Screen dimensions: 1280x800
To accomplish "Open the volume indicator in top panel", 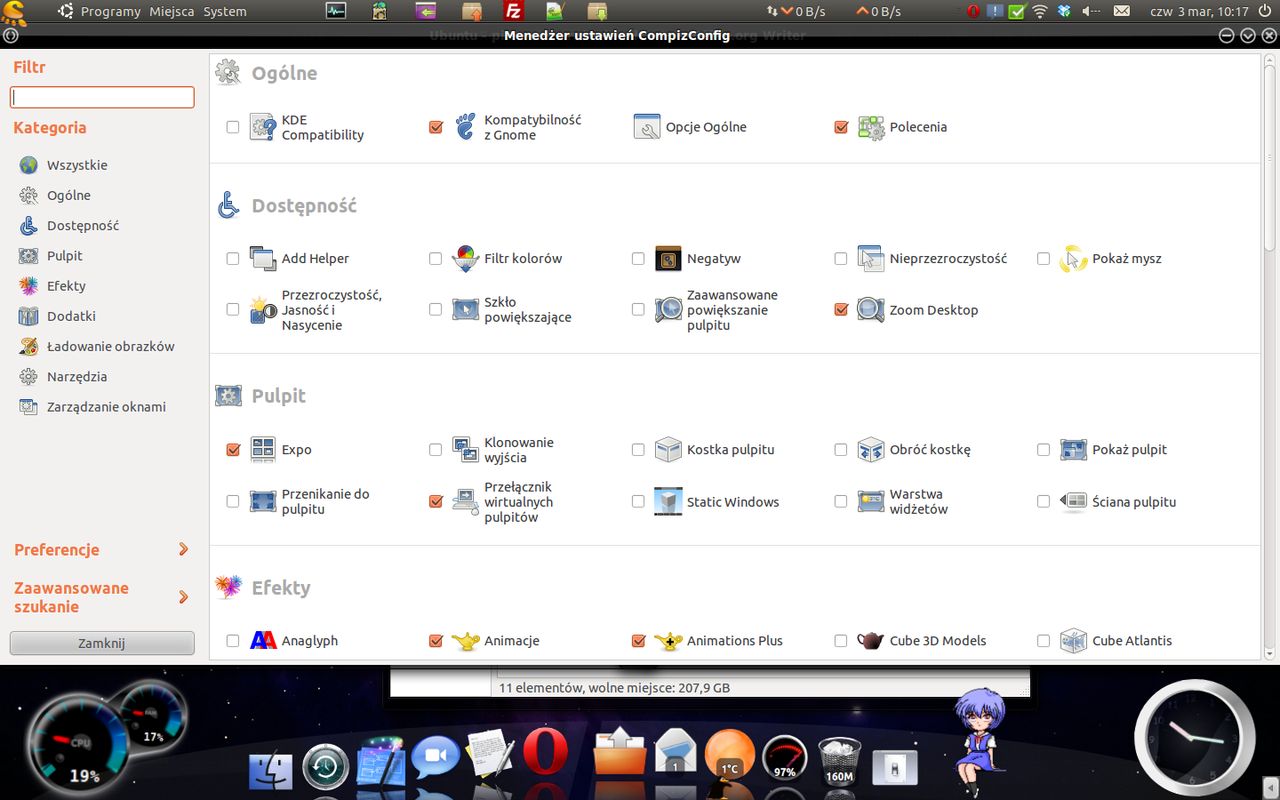I will coord(1091,12).
